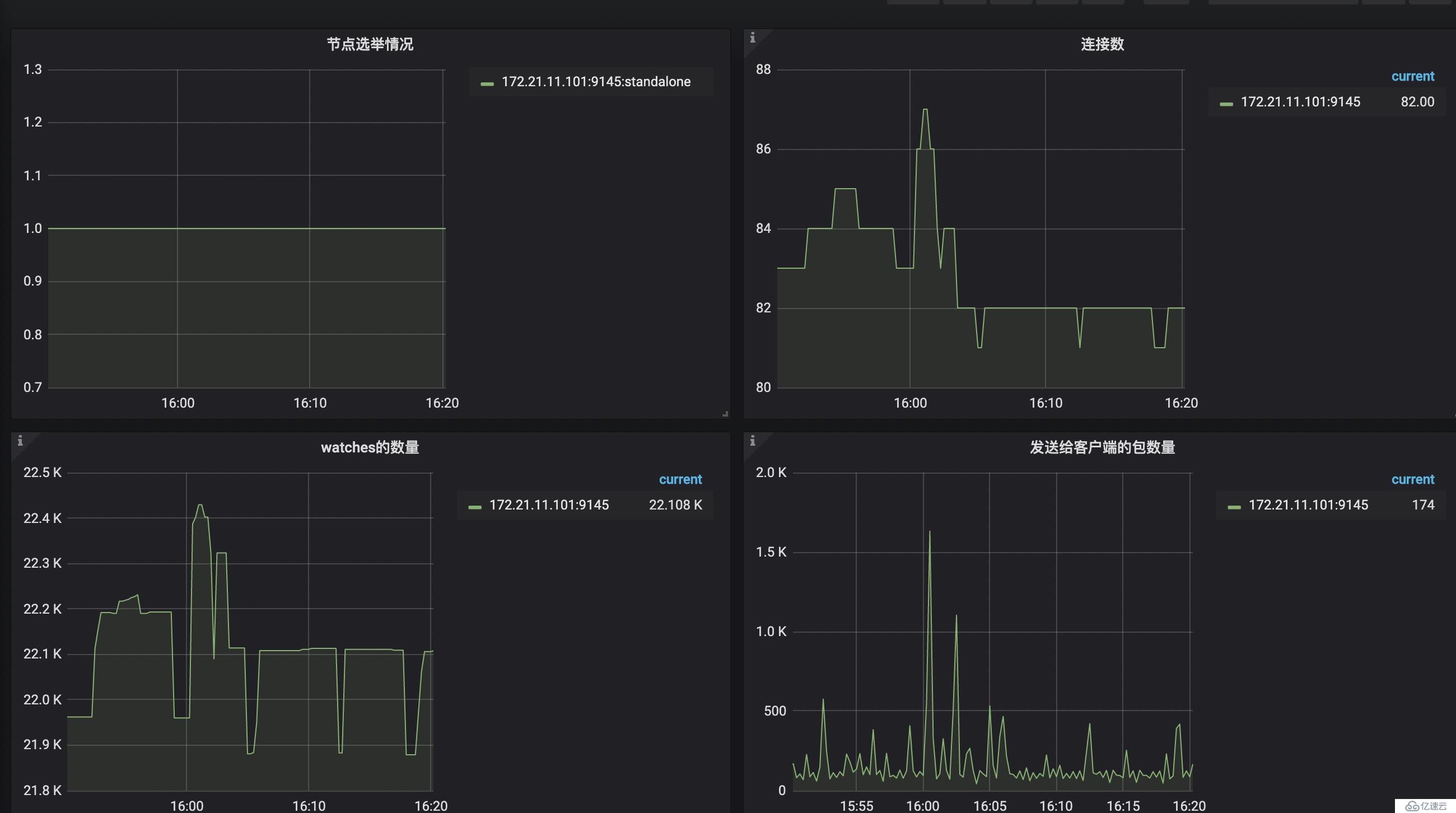The height and width of the screenshot is (813, 1456).
Task: Open the watches的数量 panel title menu
Action: pos(370,447)
